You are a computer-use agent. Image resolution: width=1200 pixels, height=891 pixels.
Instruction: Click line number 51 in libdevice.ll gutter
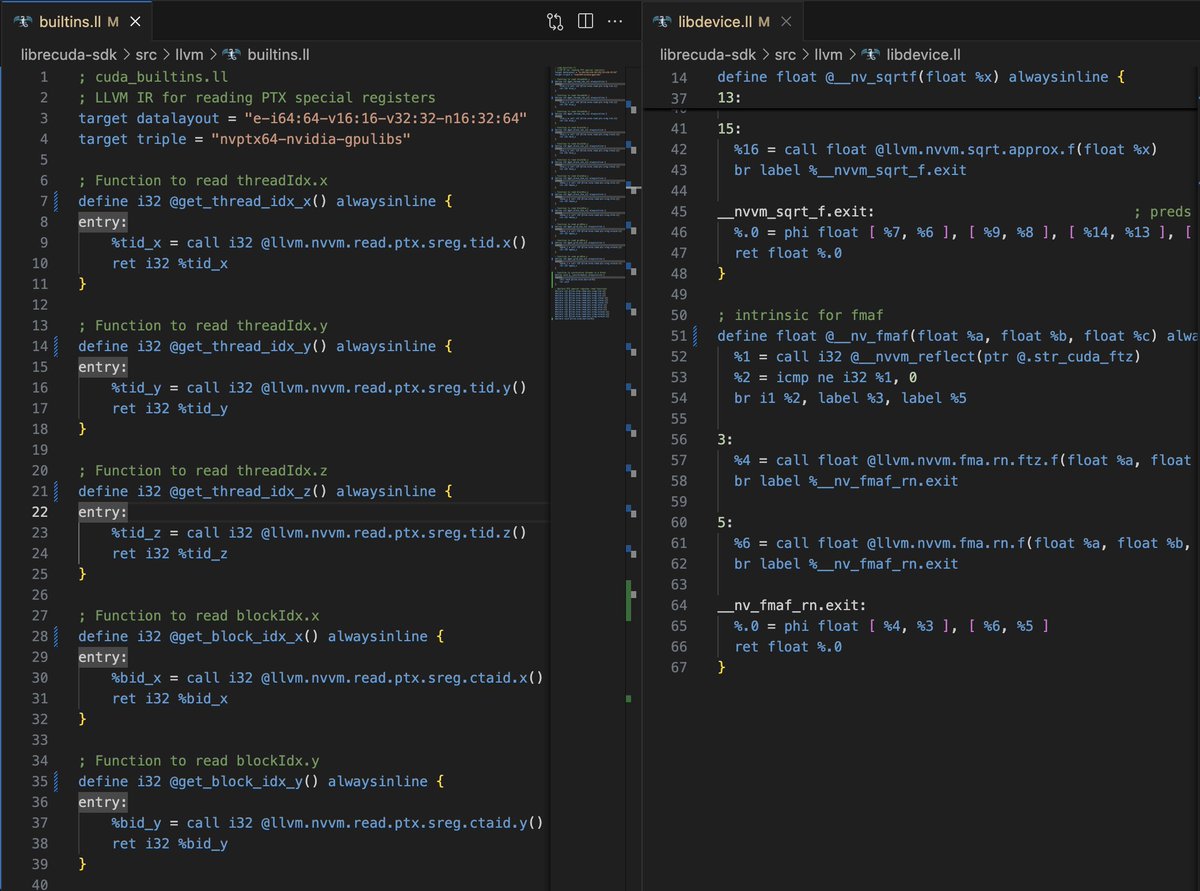click(x=678, y=336)
